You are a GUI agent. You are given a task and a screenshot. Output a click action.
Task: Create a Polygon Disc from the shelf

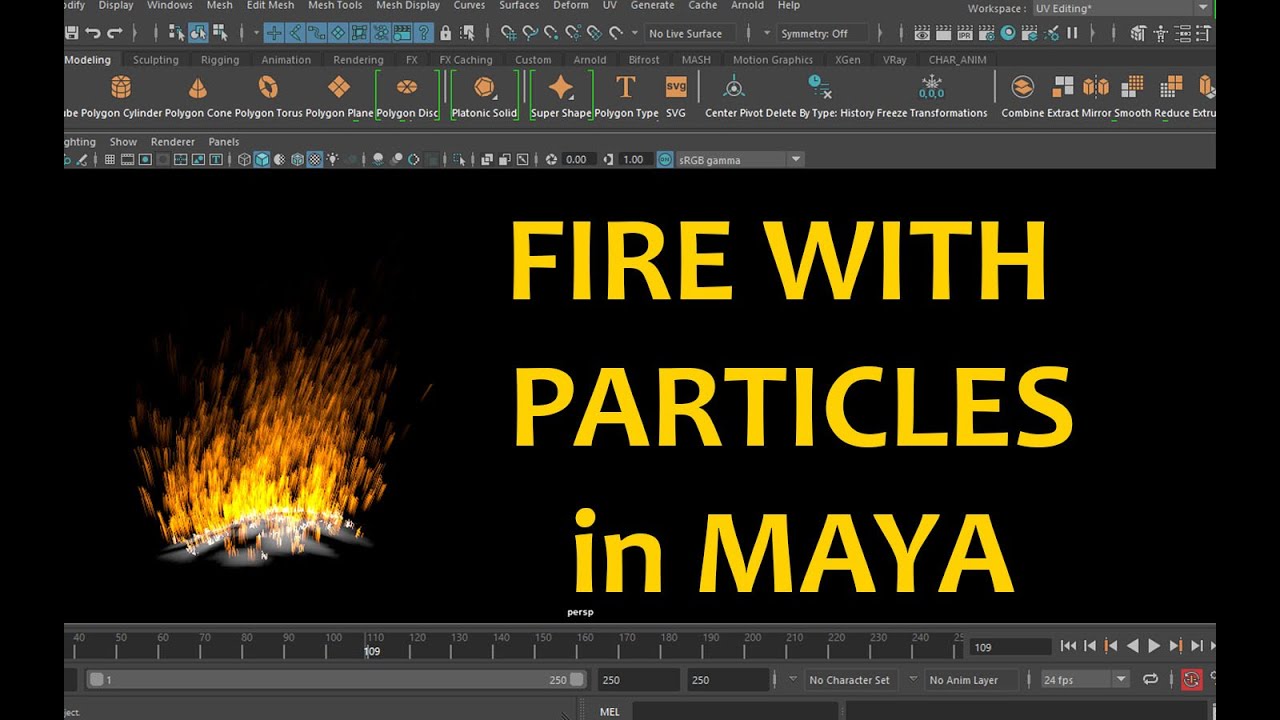point(407,87)
